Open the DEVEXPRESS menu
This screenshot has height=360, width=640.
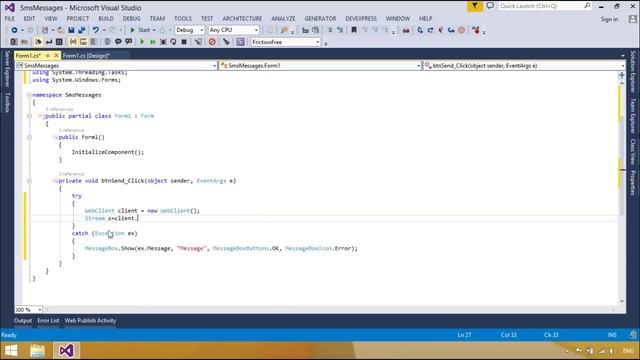(361, 19)
